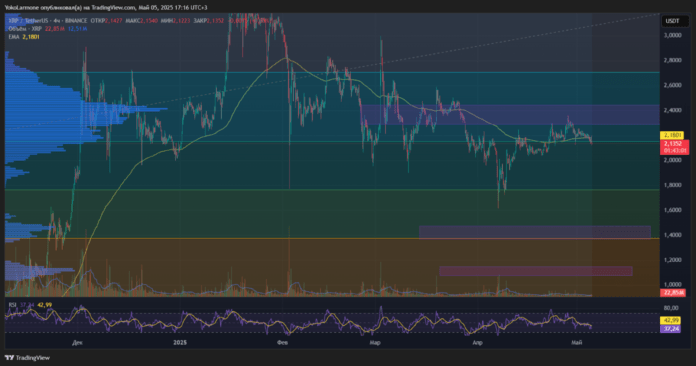Click the 3,0000 price axis label
The image size is (696, 366).
672,35
